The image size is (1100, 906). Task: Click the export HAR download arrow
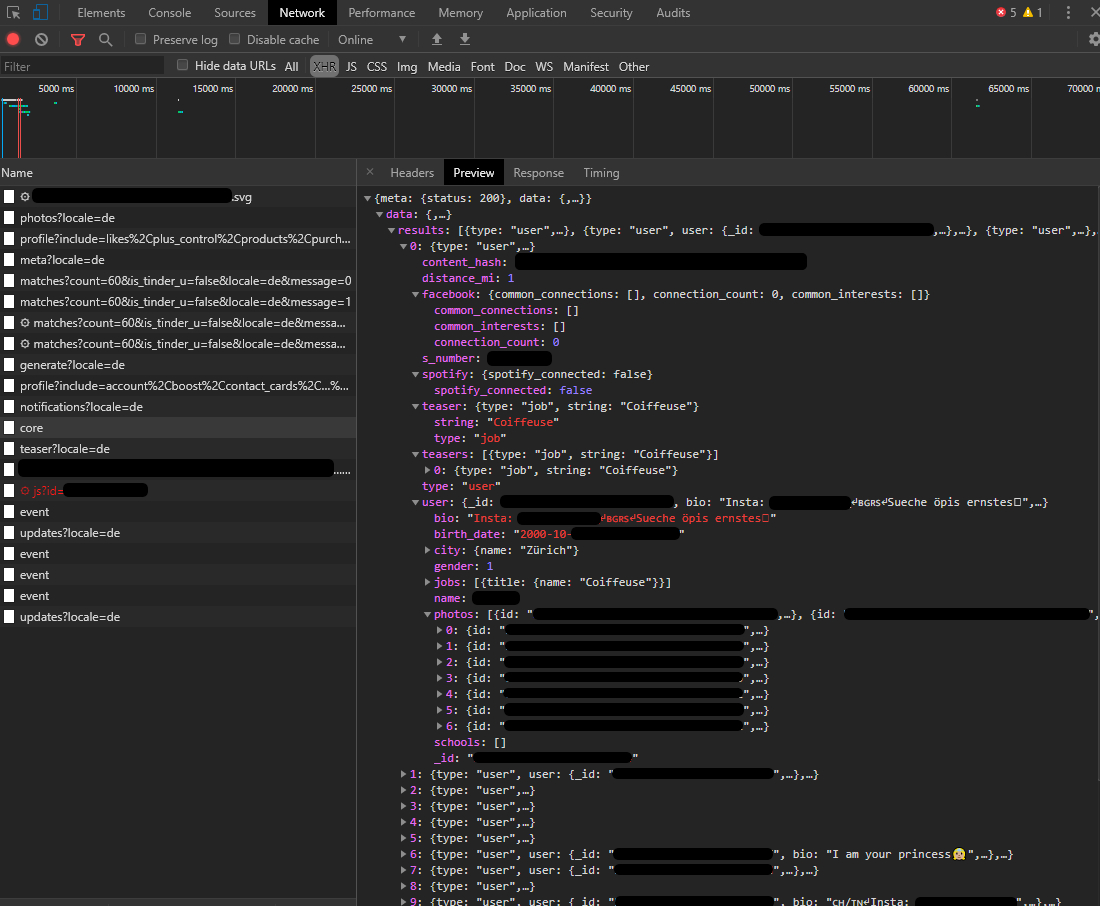465,40
